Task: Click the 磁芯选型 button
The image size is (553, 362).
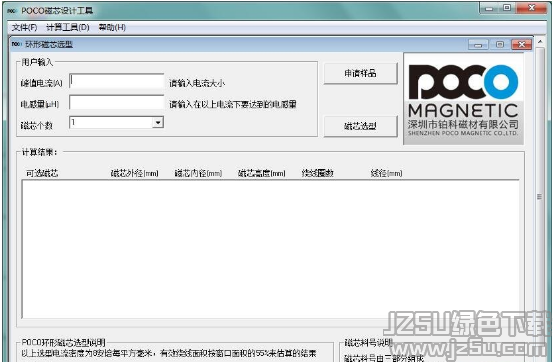Action: pyautogui.click(x=360, y=126)
